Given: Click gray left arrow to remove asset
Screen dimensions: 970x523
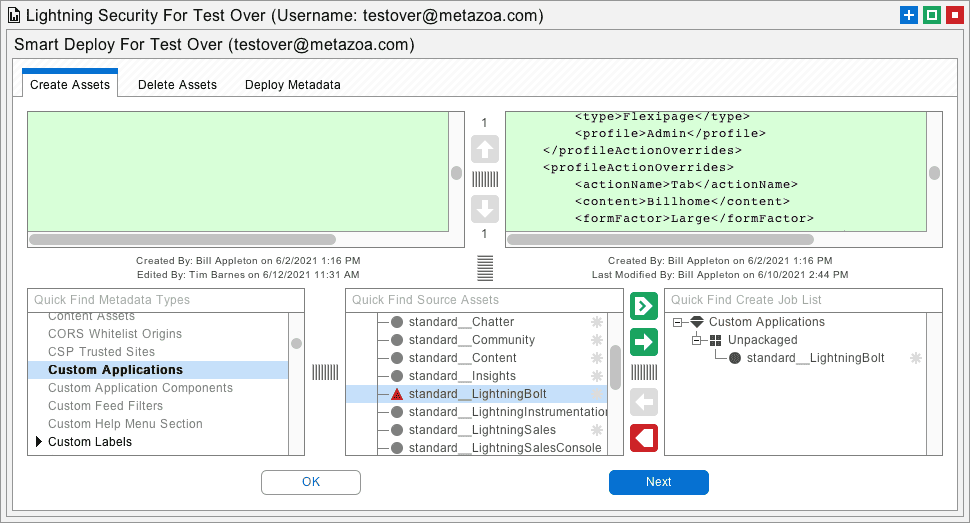Looking at the screenshot, I should tap(643, 402).
